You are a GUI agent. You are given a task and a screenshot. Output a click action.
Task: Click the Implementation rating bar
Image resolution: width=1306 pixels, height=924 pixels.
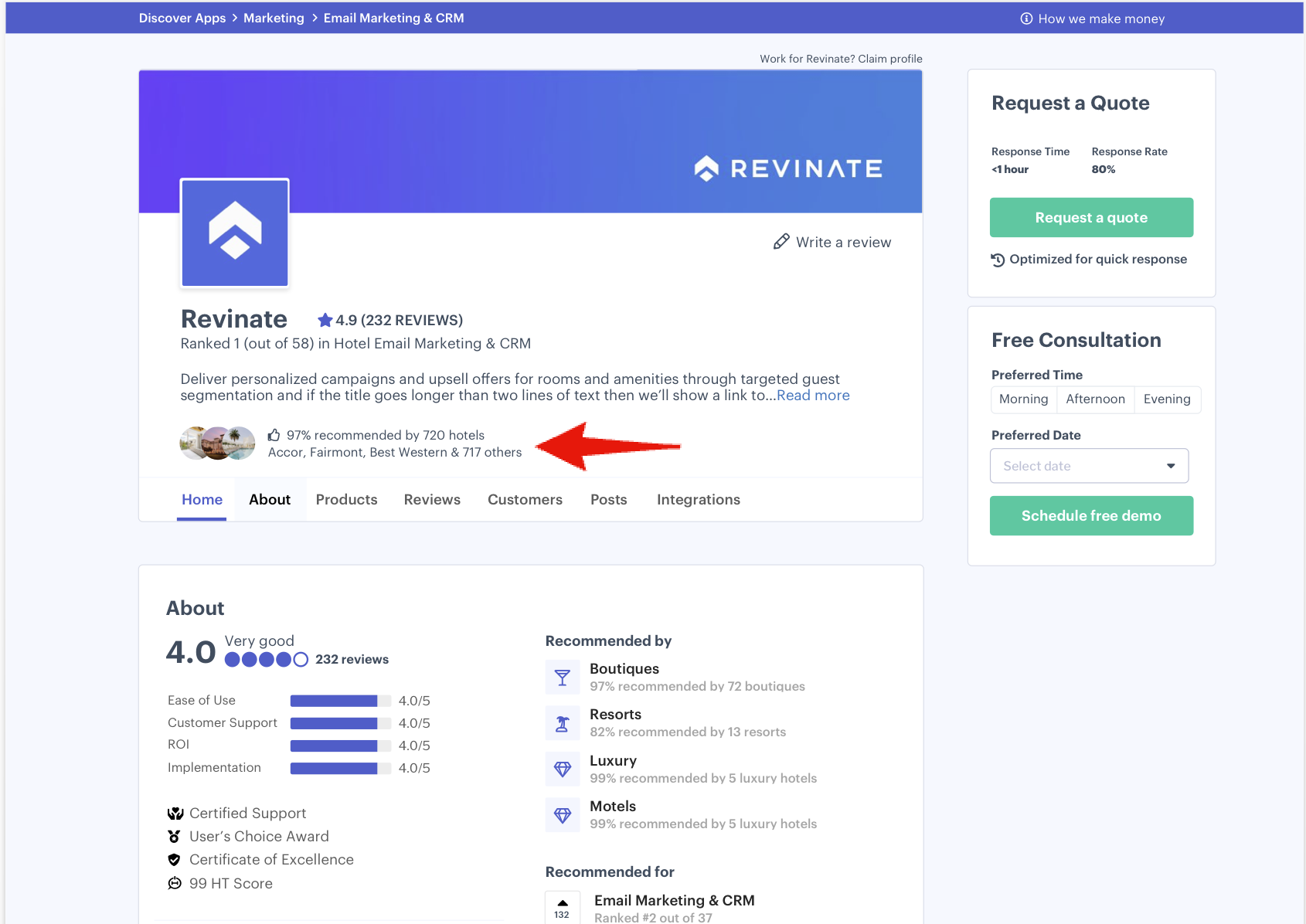point(341,768)
